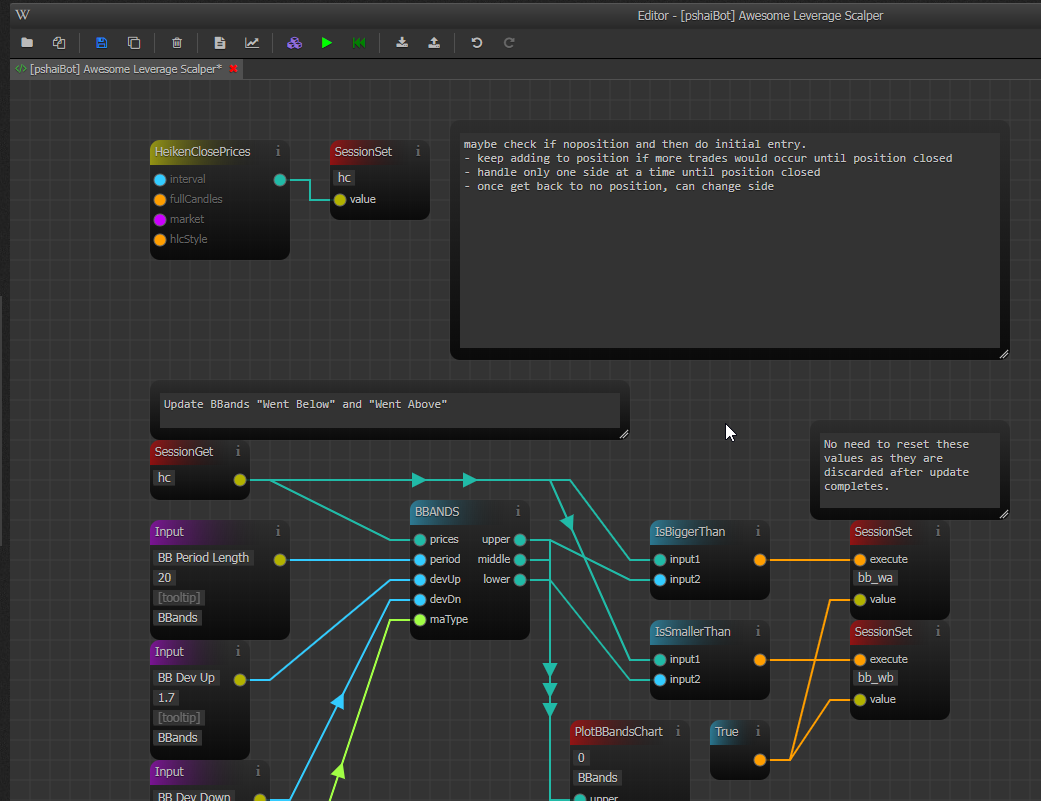Click the interval port on HeikenClosePrices
1041x801 pixels.
click(x=160, y=179)
